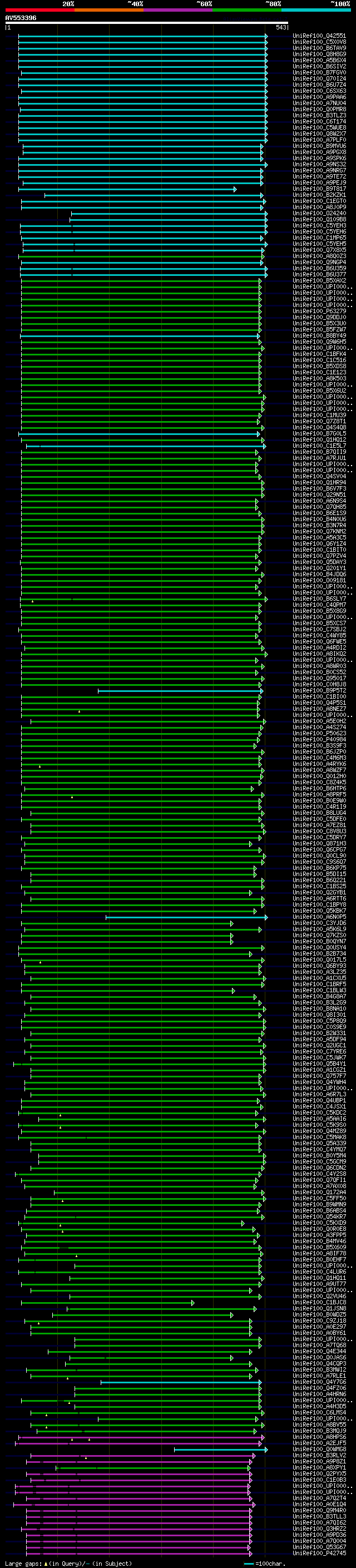
Task: Select the UniRef100_P50623 label
Action: point(319,734)
